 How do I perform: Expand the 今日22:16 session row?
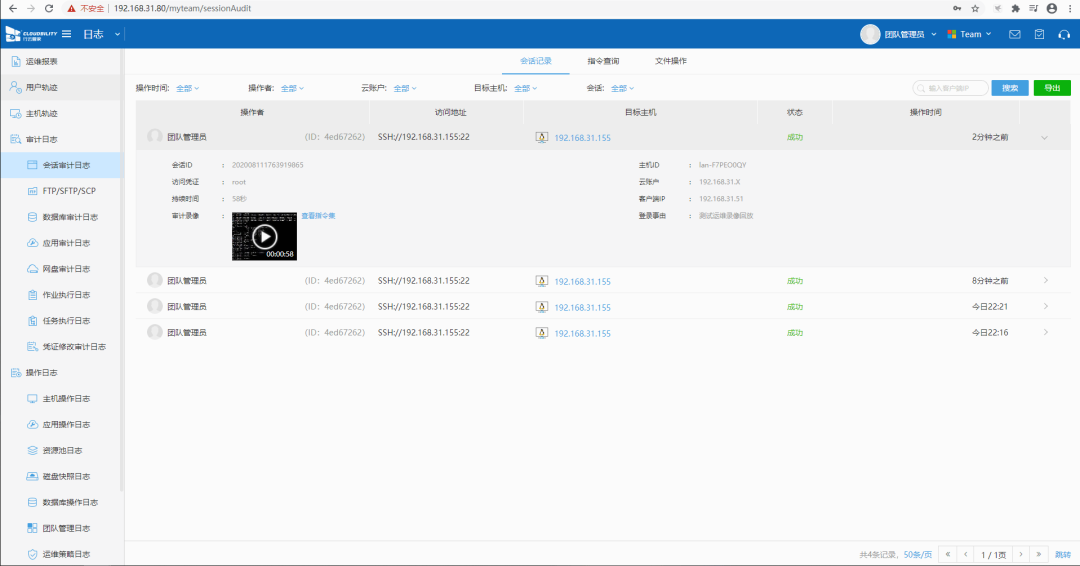point(1046,333)
